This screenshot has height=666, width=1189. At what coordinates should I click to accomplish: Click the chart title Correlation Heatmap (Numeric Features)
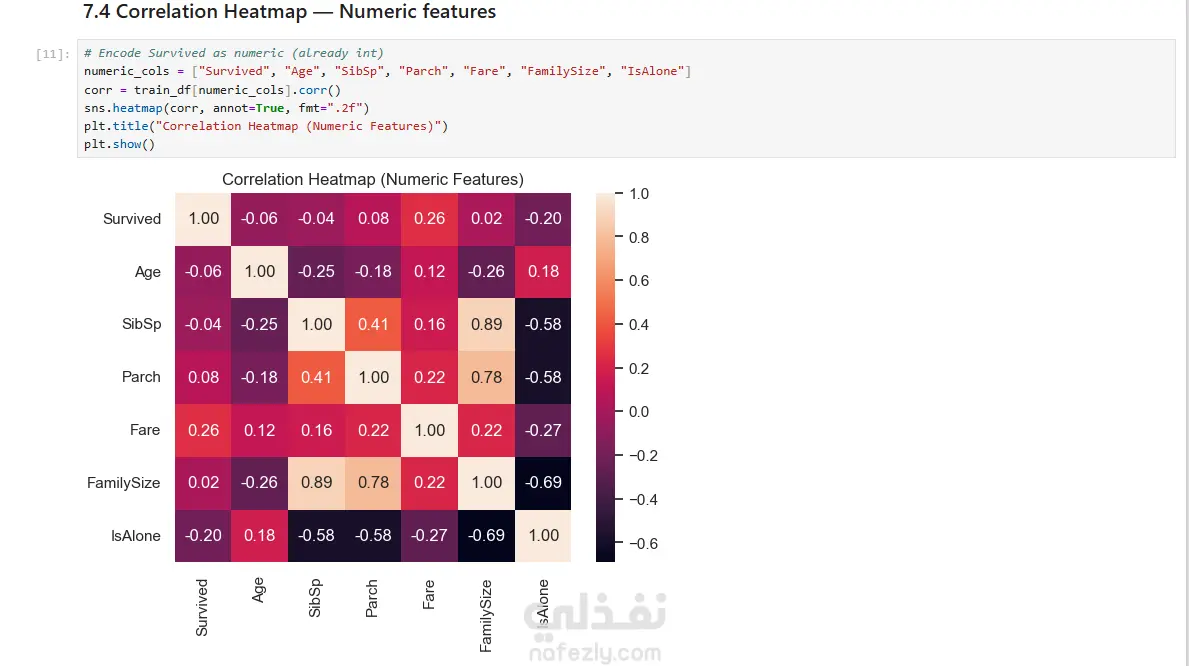373,180
